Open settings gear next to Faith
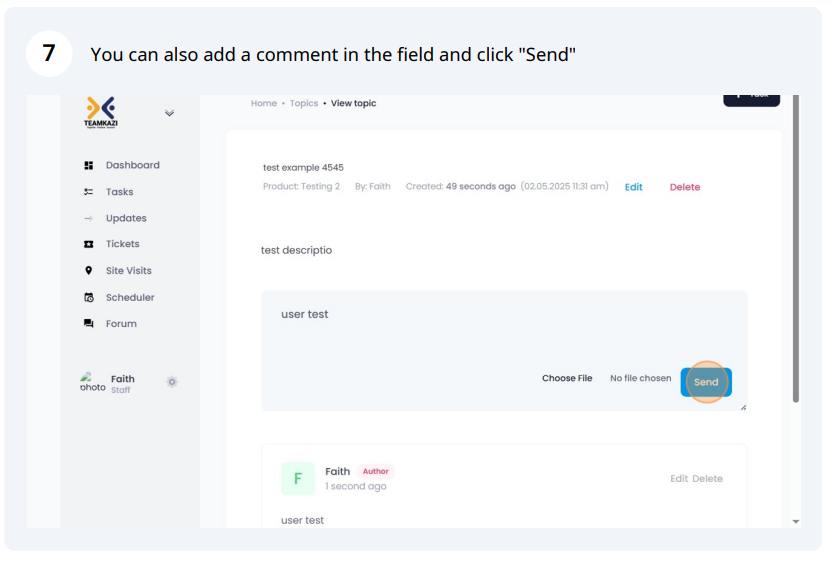 pos(172,382)
